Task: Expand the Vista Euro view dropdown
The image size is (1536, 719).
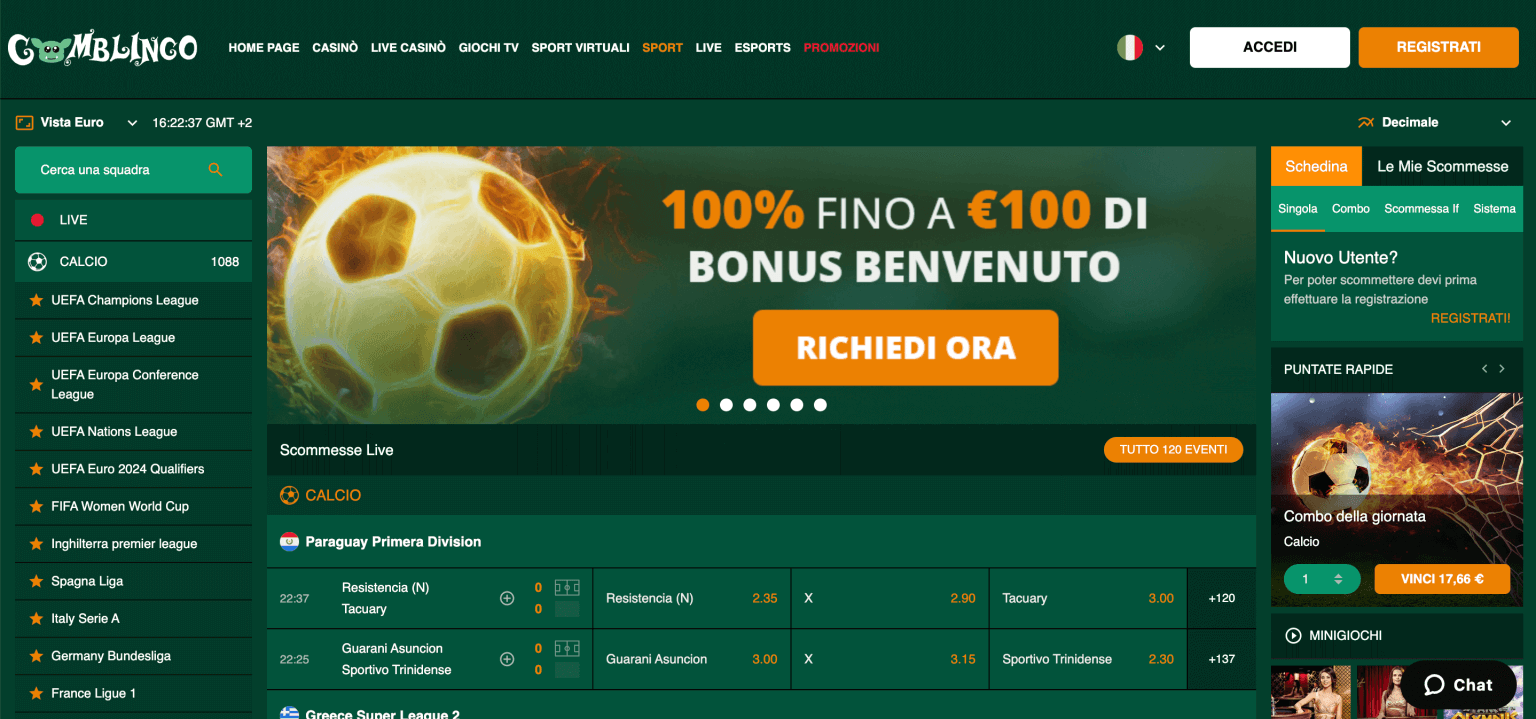Action: [x=77, y=123]
